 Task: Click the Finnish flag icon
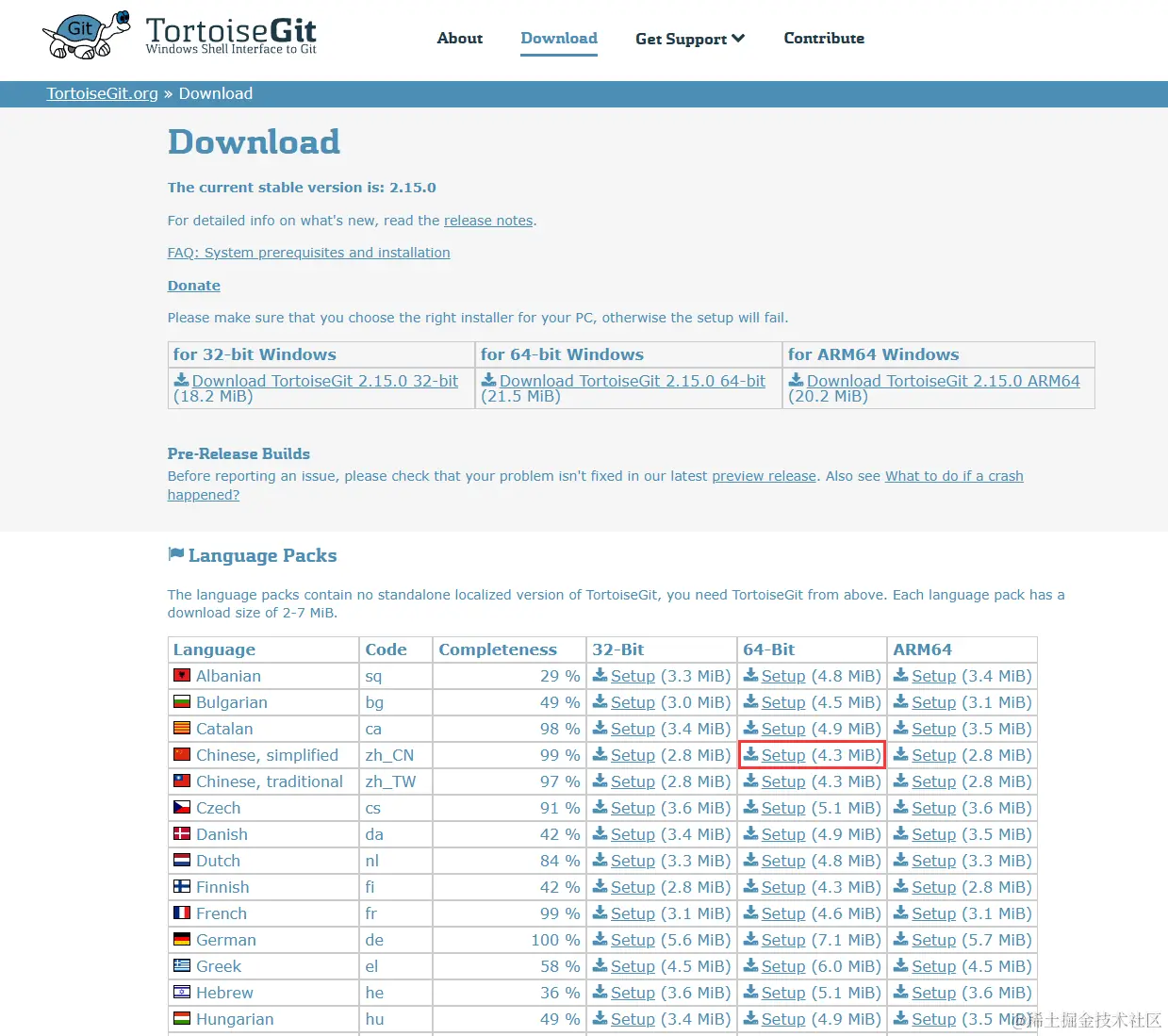click(182, 886)
